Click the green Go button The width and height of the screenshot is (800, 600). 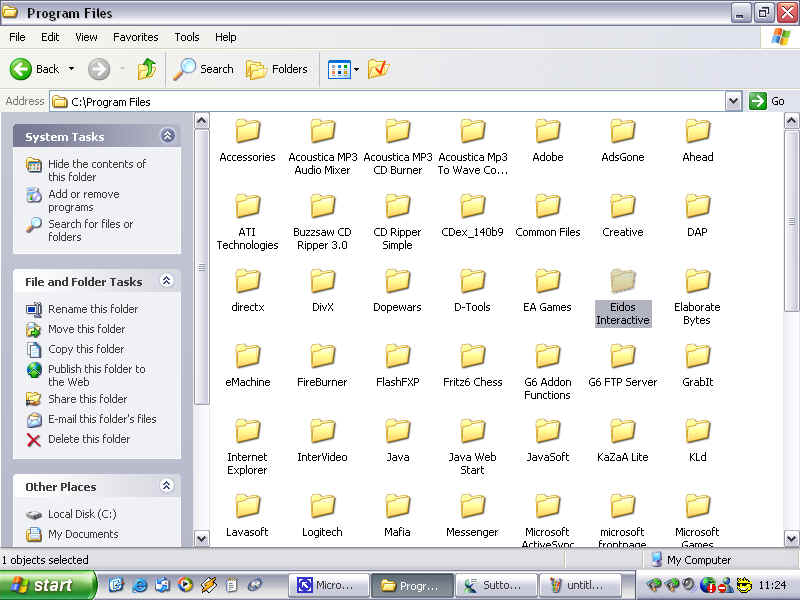tap(766, 101)
